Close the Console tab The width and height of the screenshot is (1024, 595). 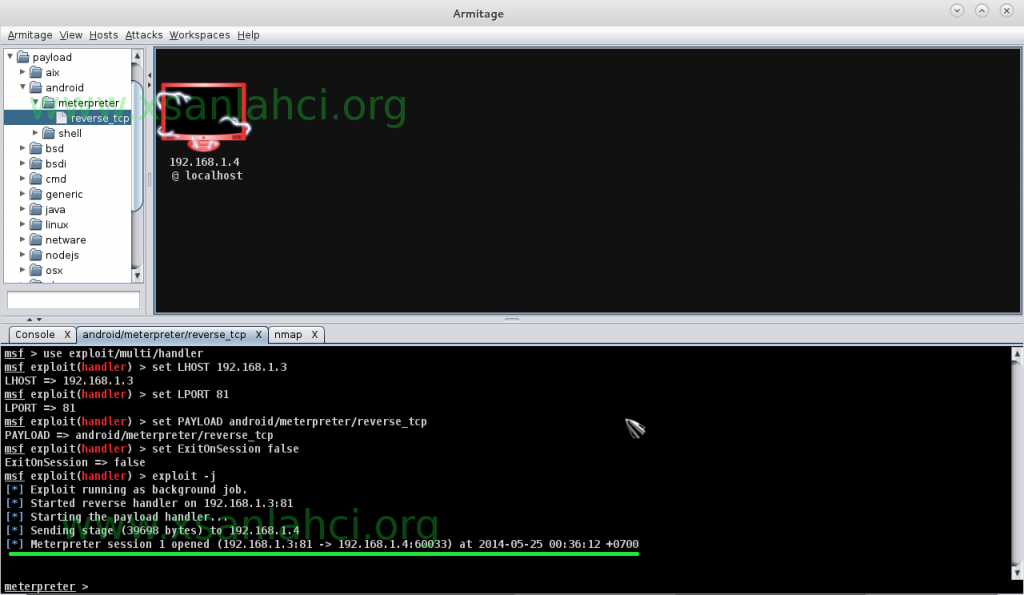(x=67, y=334)
